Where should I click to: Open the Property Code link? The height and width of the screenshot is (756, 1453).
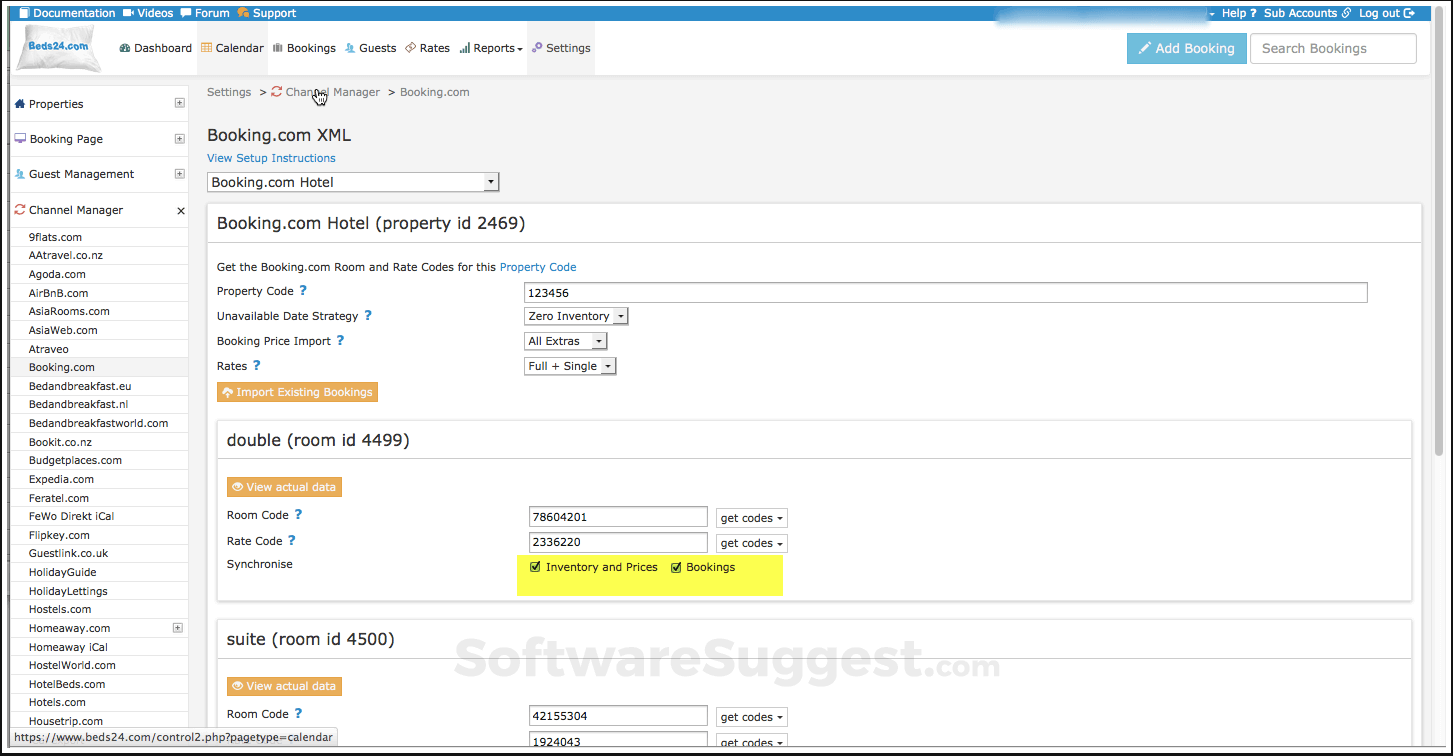tap(538, 267)
